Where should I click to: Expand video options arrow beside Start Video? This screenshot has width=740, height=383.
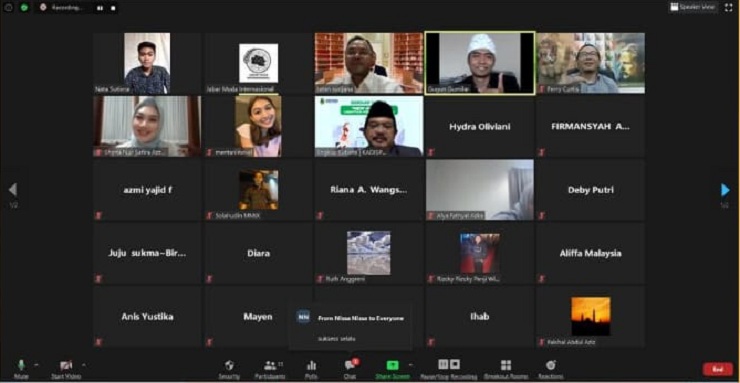(x=84, y=365)
